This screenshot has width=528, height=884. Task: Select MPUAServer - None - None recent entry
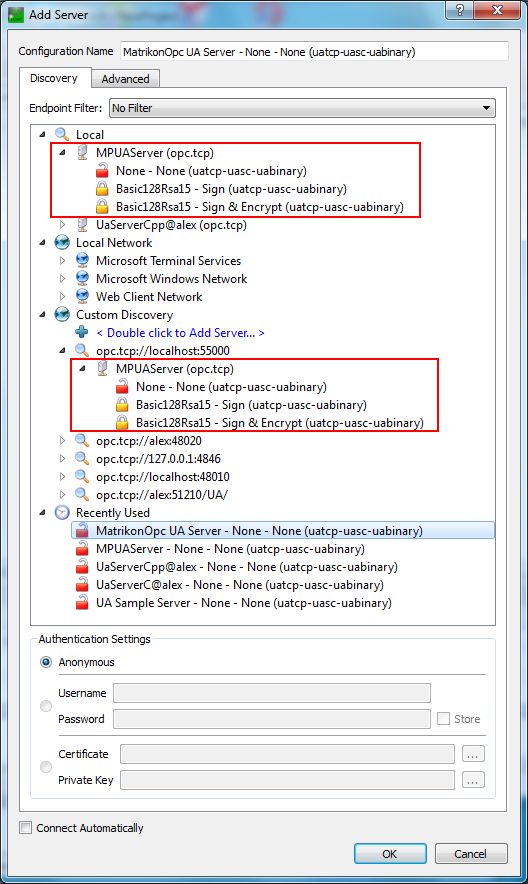coord(230,549)
